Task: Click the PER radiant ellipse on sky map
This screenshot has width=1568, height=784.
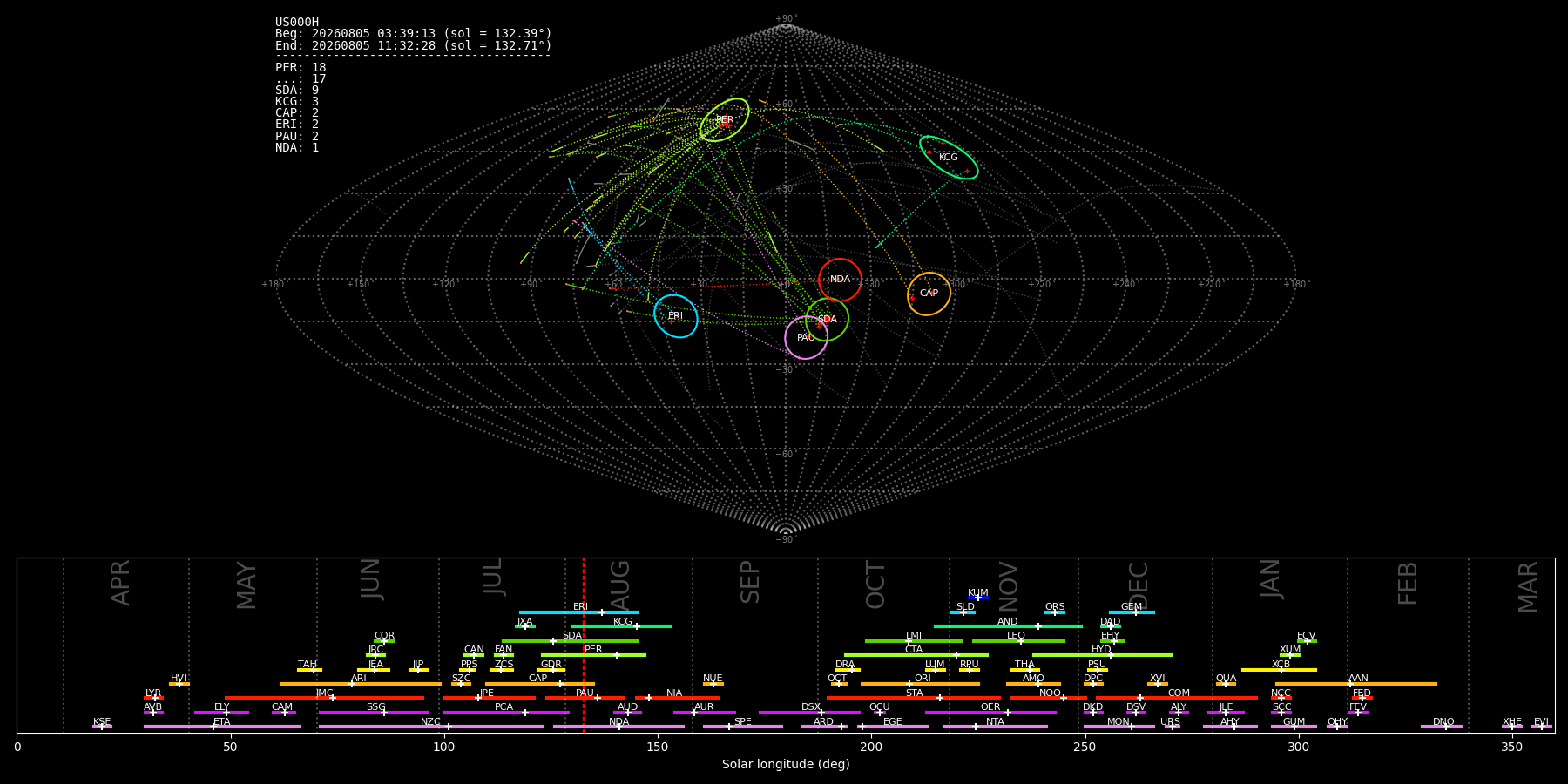Action: click(x=725, y=120)
